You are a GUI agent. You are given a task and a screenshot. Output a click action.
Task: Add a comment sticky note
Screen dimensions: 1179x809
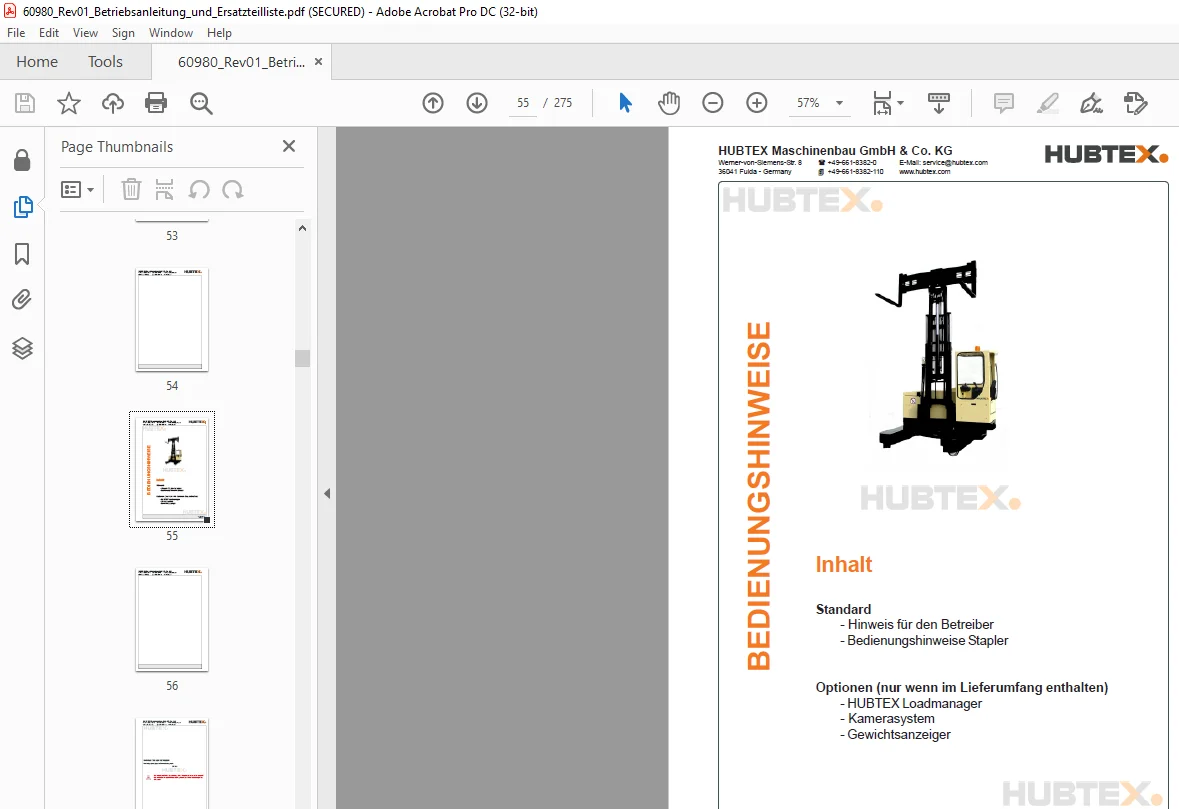(x=1004, y=103)
